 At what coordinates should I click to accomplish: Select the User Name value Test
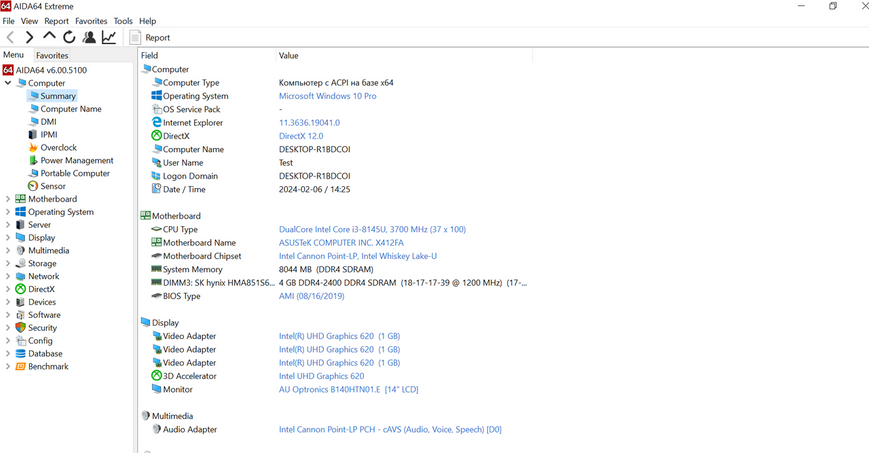click(286, 162)
